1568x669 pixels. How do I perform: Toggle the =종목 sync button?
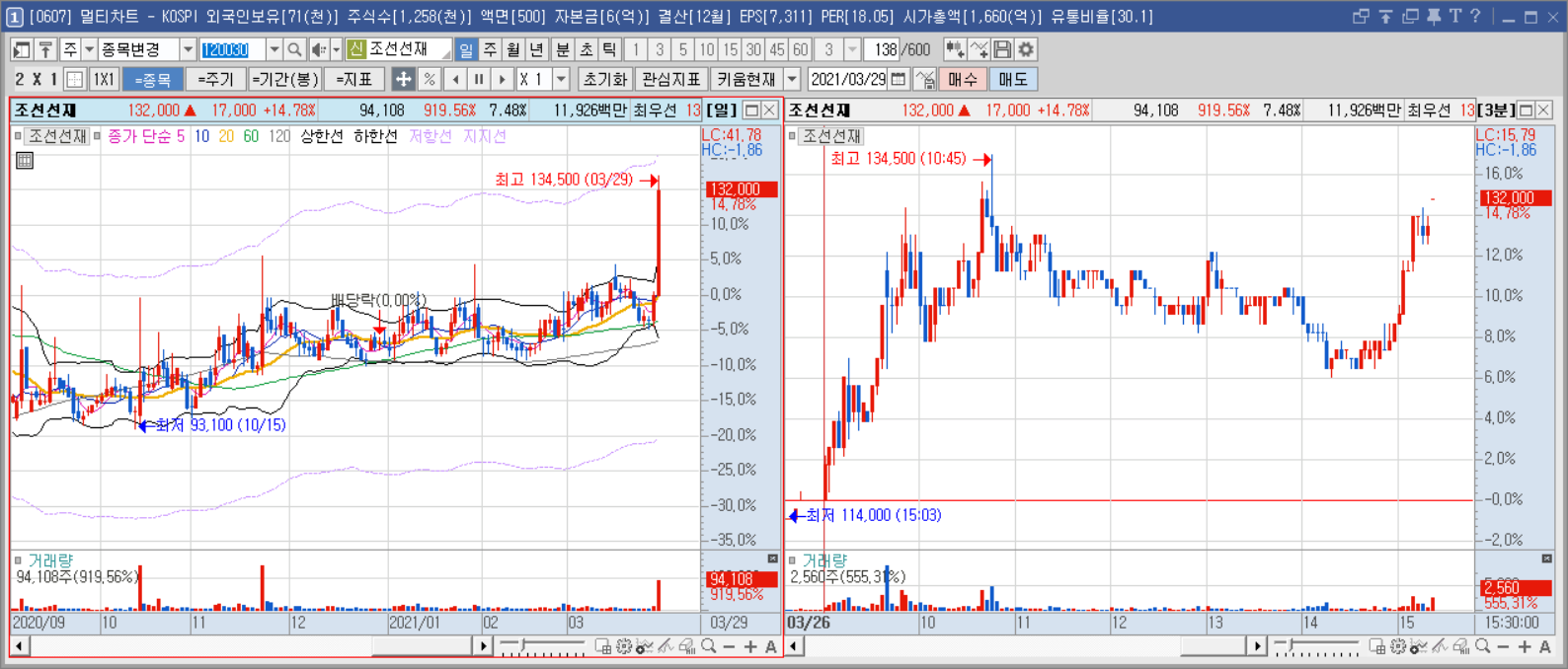click(153, 79)
